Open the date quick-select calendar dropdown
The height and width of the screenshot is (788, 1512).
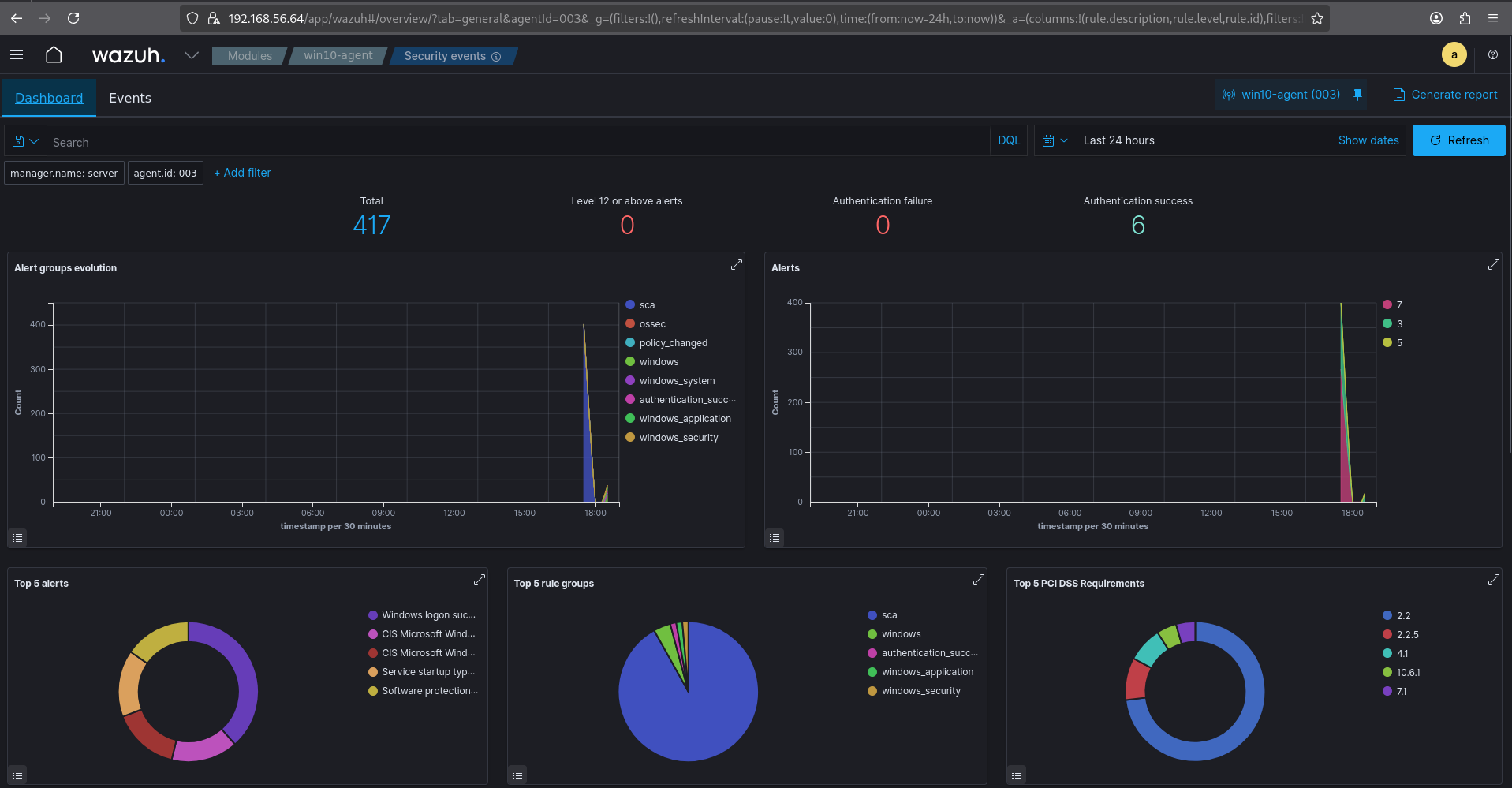(x=1055, y=141)
